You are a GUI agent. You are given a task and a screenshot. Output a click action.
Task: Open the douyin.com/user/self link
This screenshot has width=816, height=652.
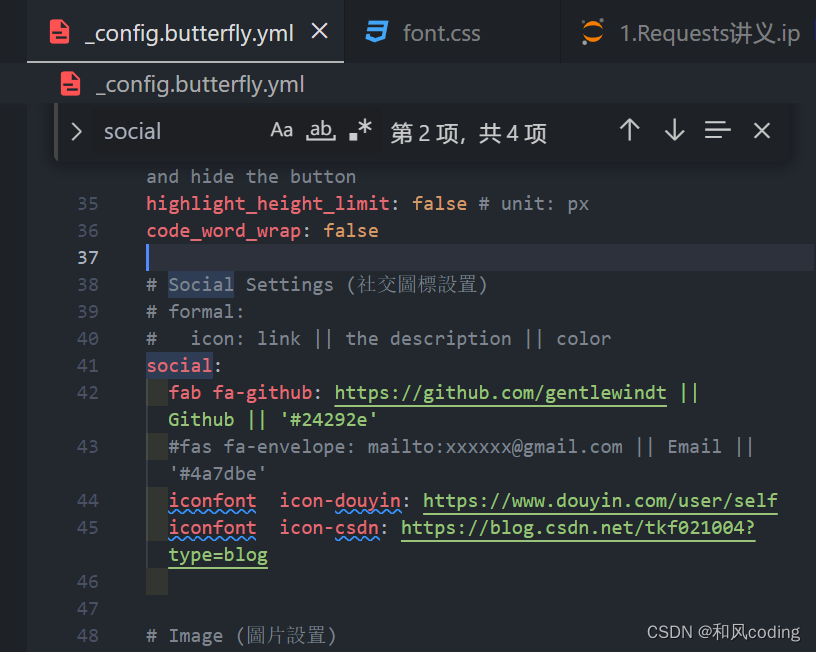[x=601, y=501]
